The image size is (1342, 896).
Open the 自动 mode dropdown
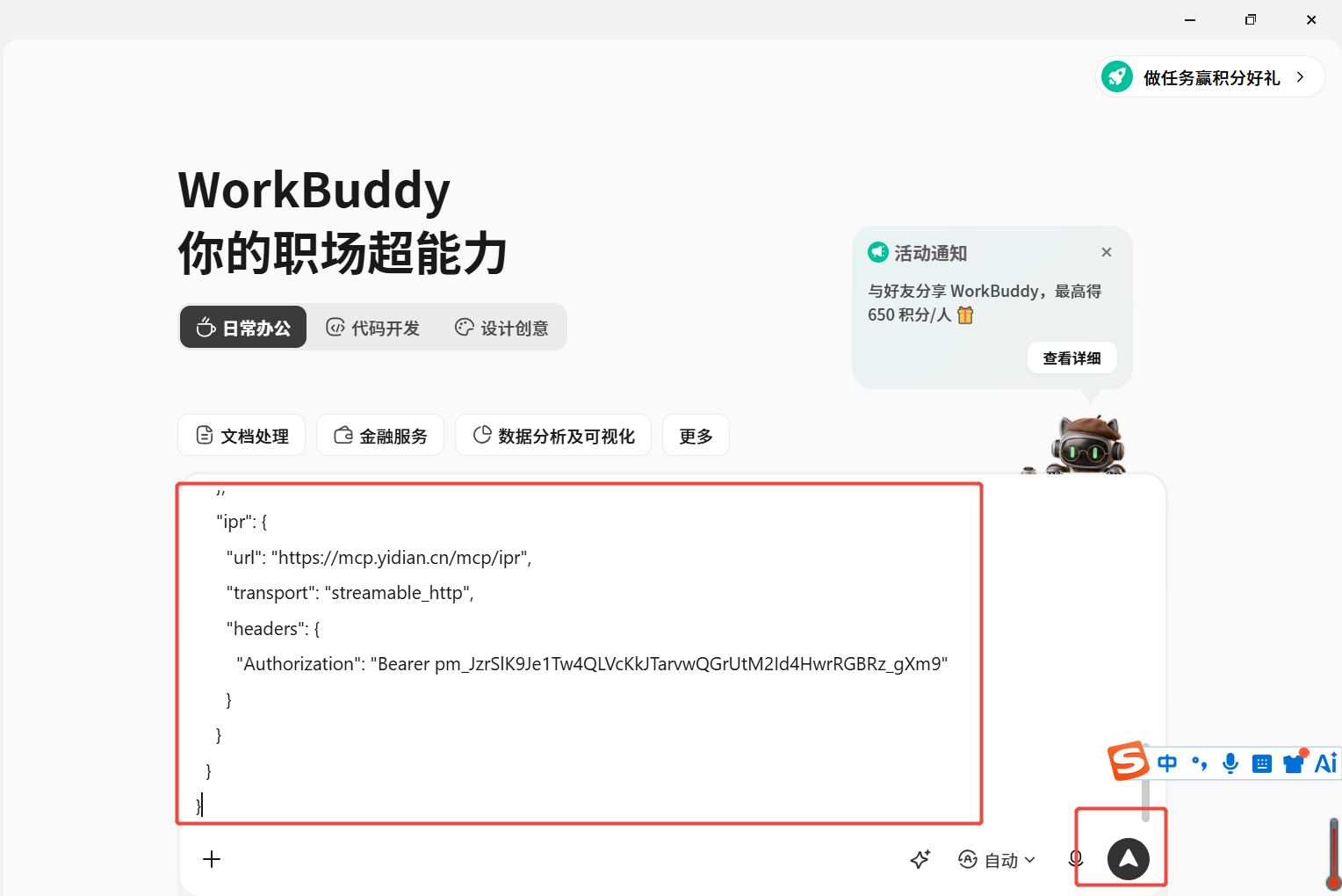[997, 860]
